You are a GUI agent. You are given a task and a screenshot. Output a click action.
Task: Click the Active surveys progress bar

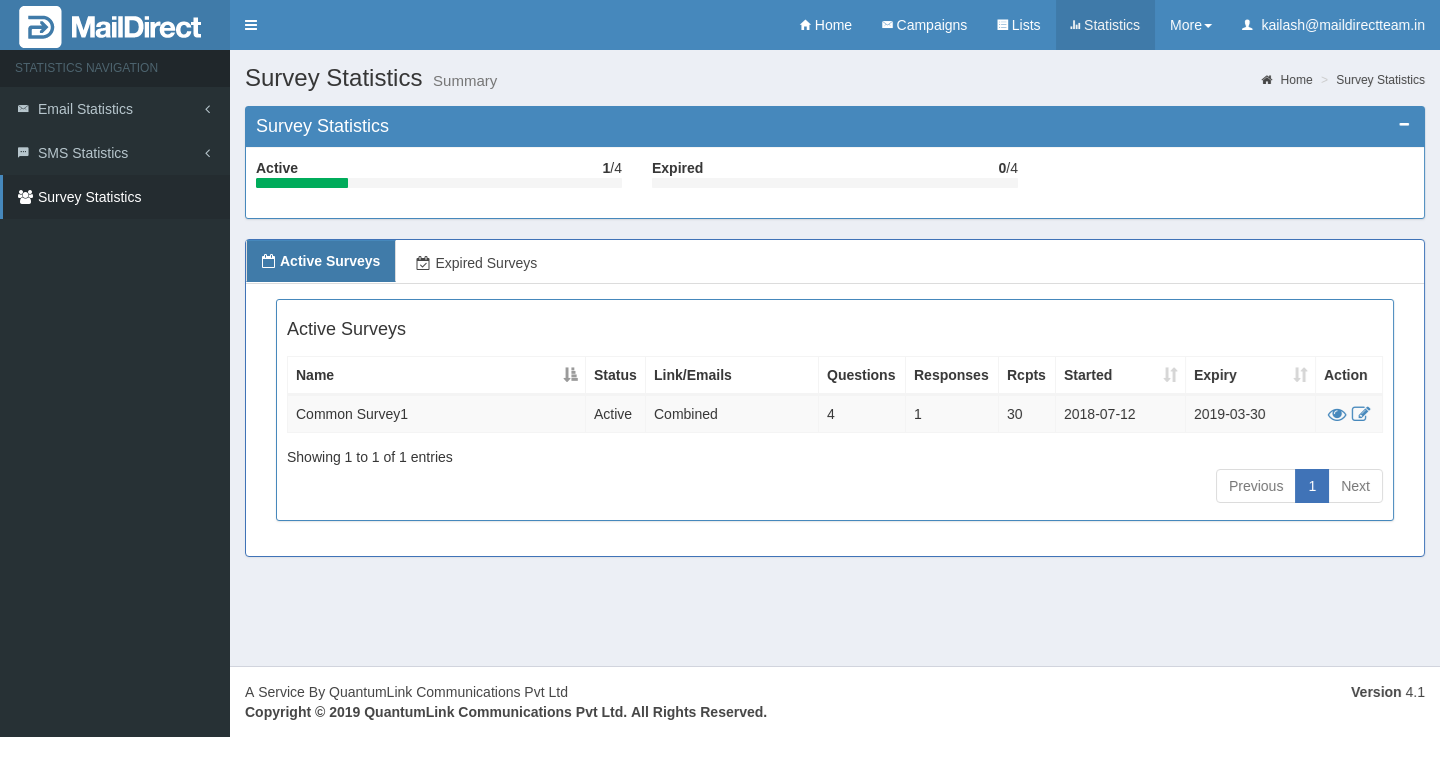click(x=438, y=183)
